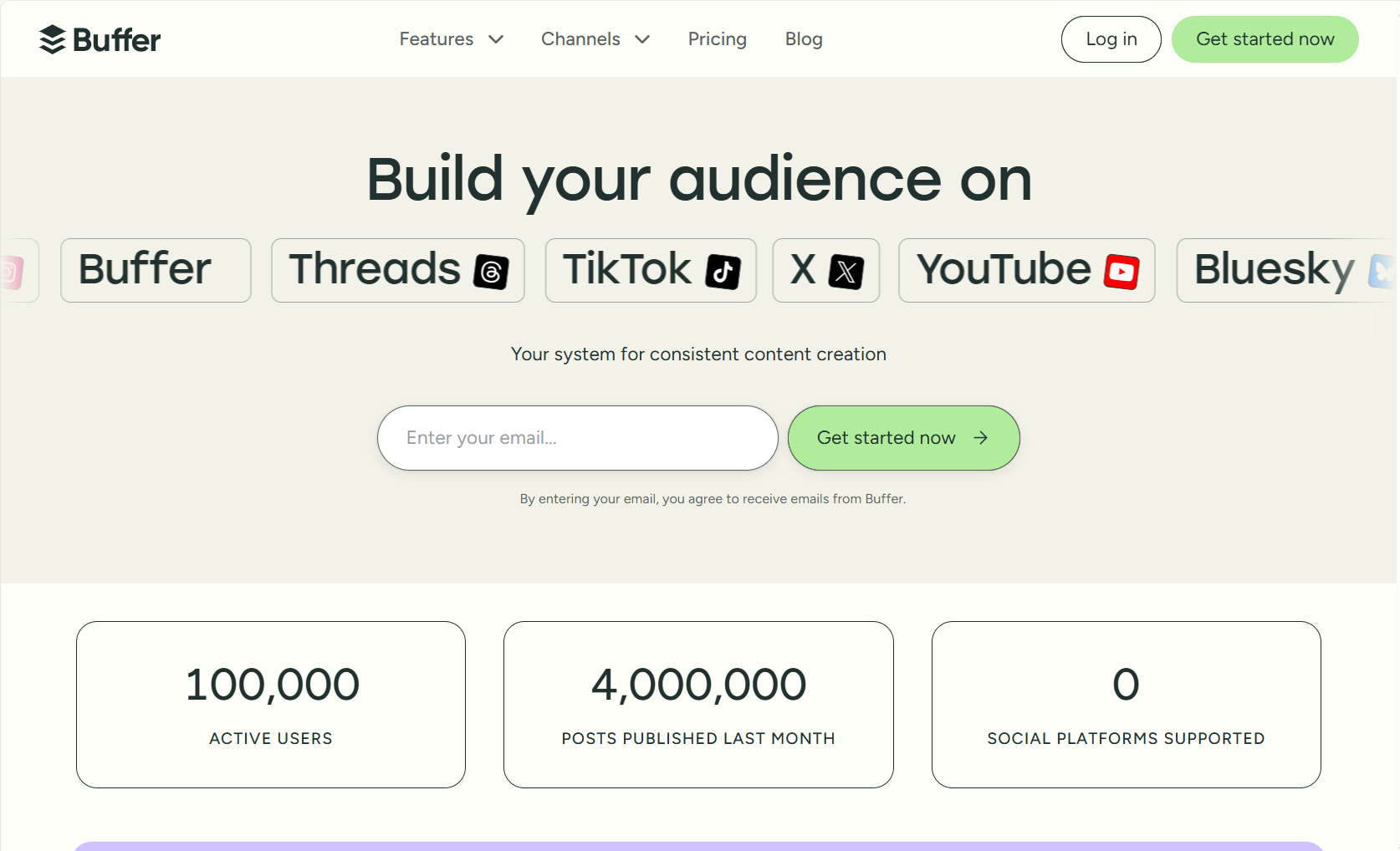Expand the Channels dropdown chevron
Screen dimensions: 1400x851
pyautogui.click(x=642, y=39)
